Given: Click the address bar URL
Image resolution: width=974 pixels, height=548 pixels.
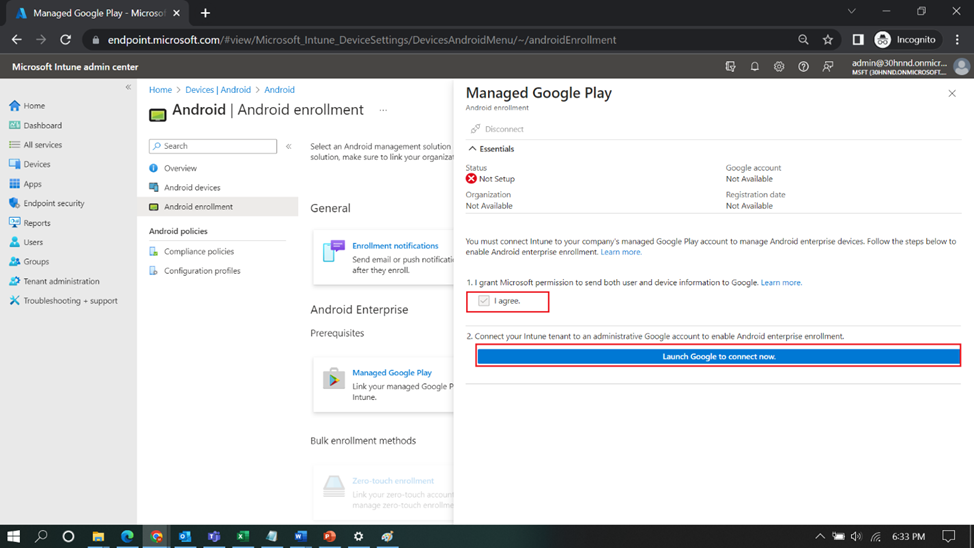Looking at the screenshot, I should point(362,40).
